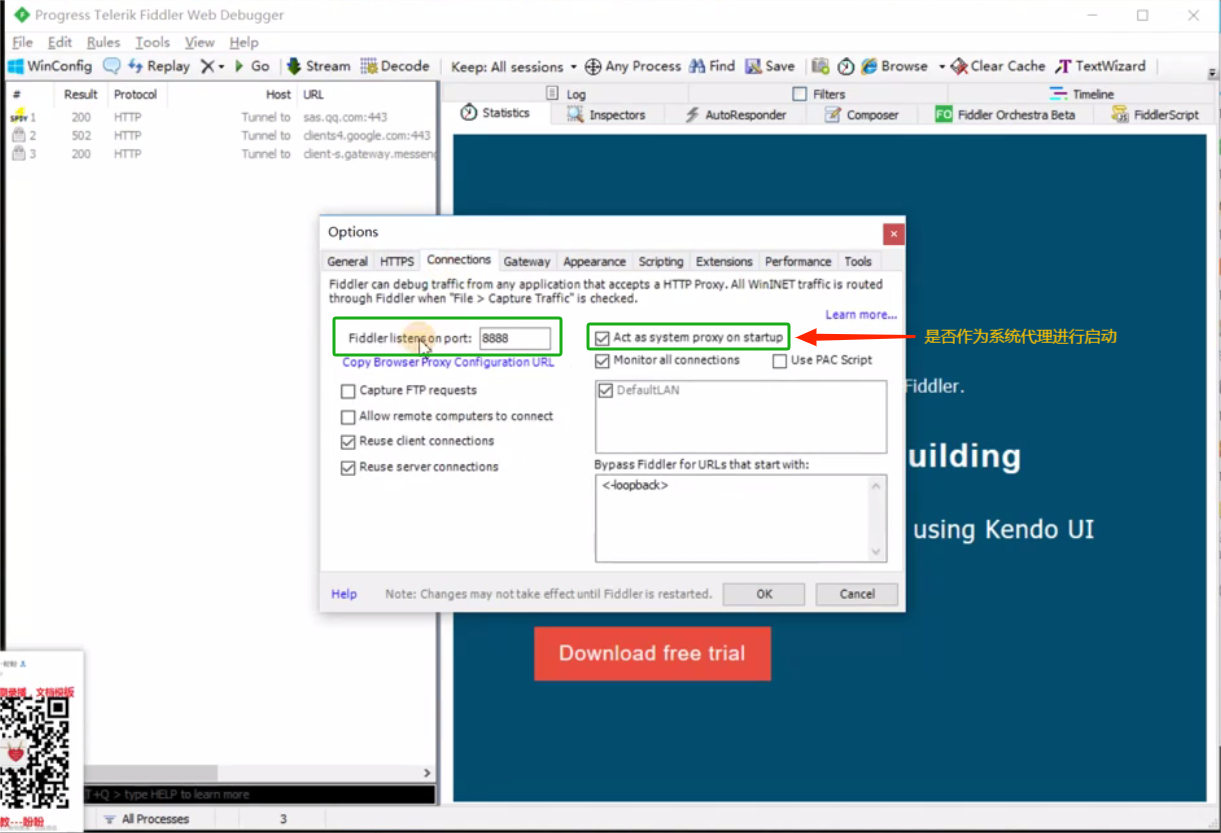Switch to the Filters tab

tap(818, 94)
